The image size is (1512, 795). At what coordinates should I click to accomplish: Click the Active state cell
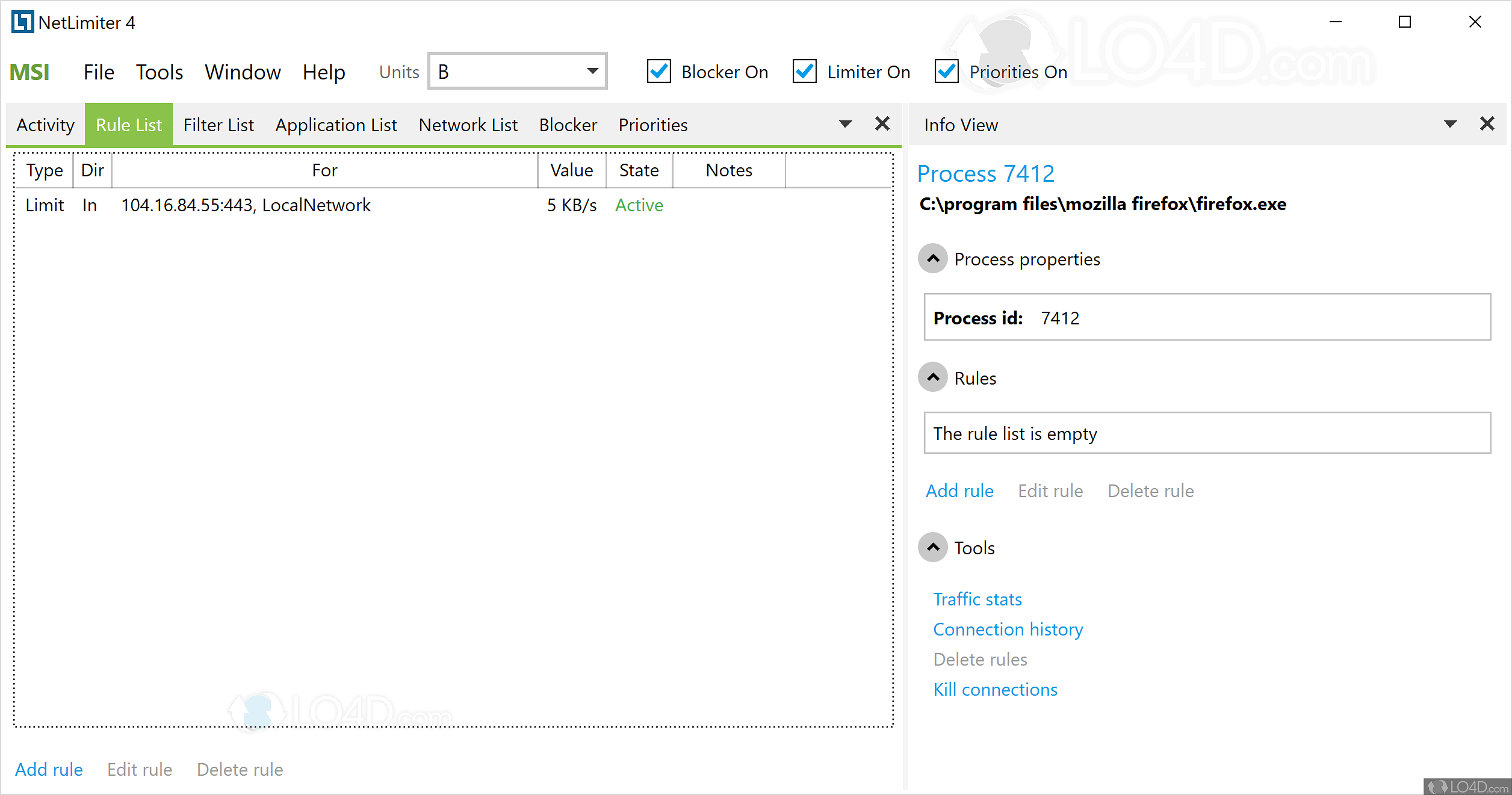639,205
